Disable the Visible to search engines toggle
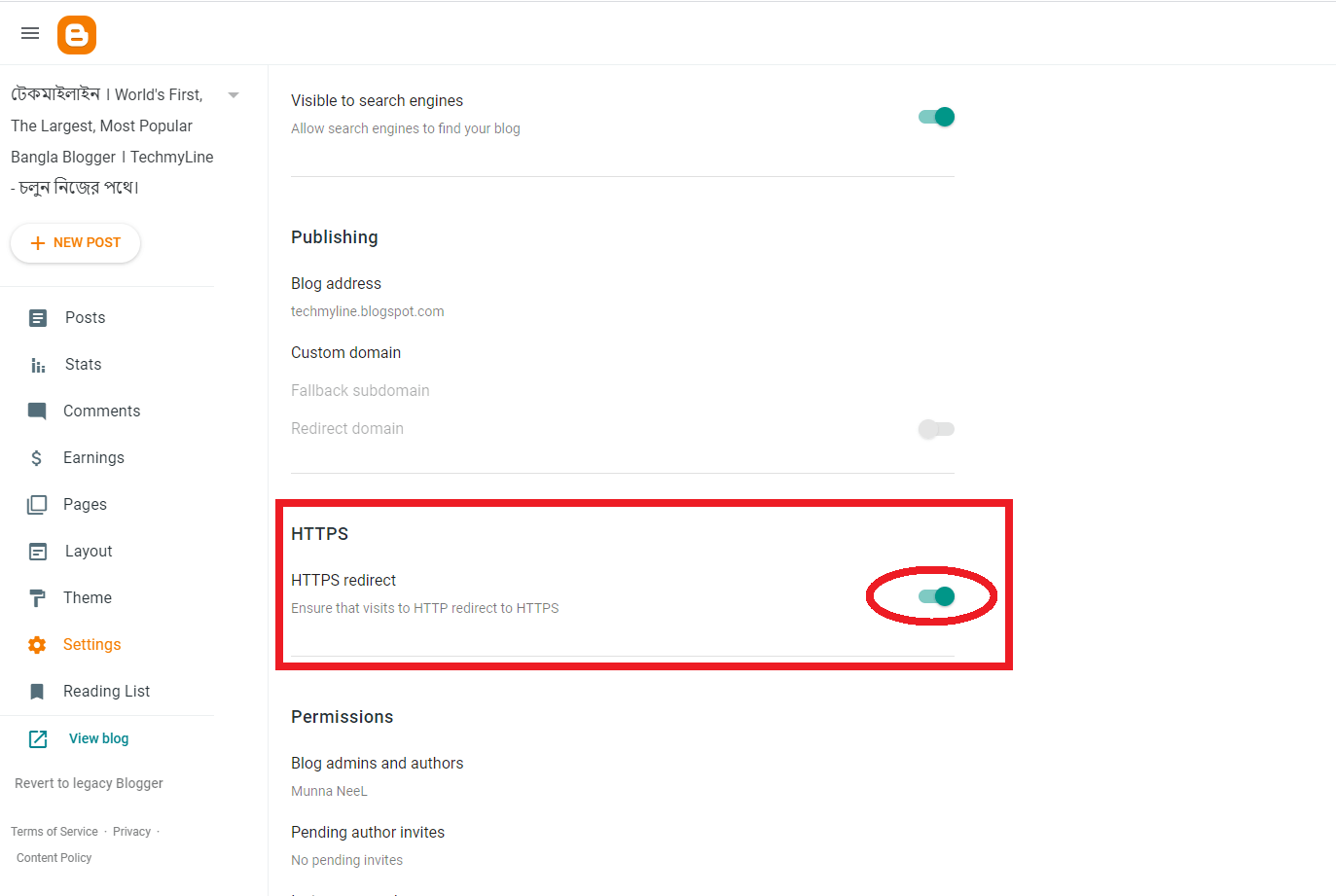 click(x=935, y=116)
